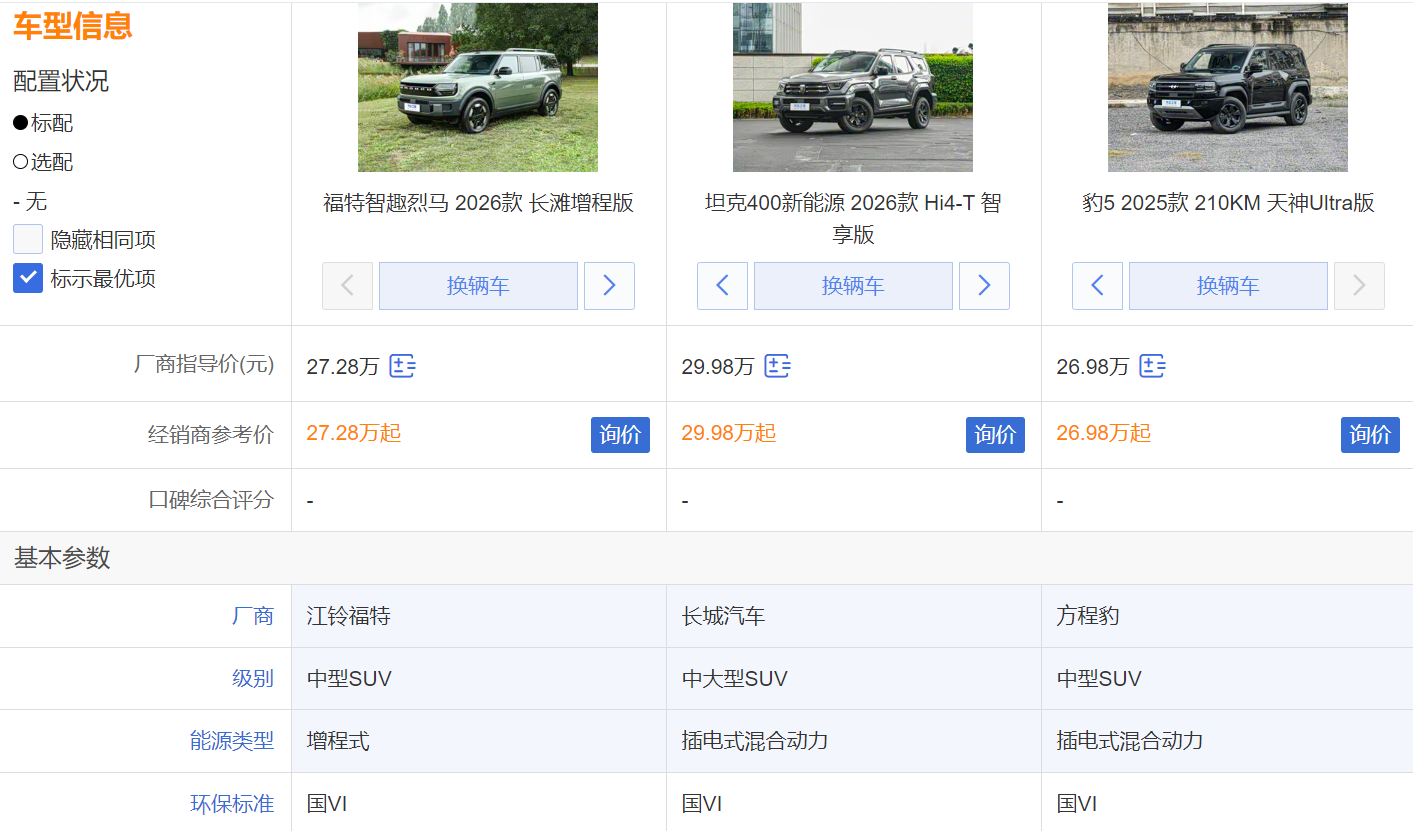Click the 坦克400 car photo thumbnail

click(853, 87)
